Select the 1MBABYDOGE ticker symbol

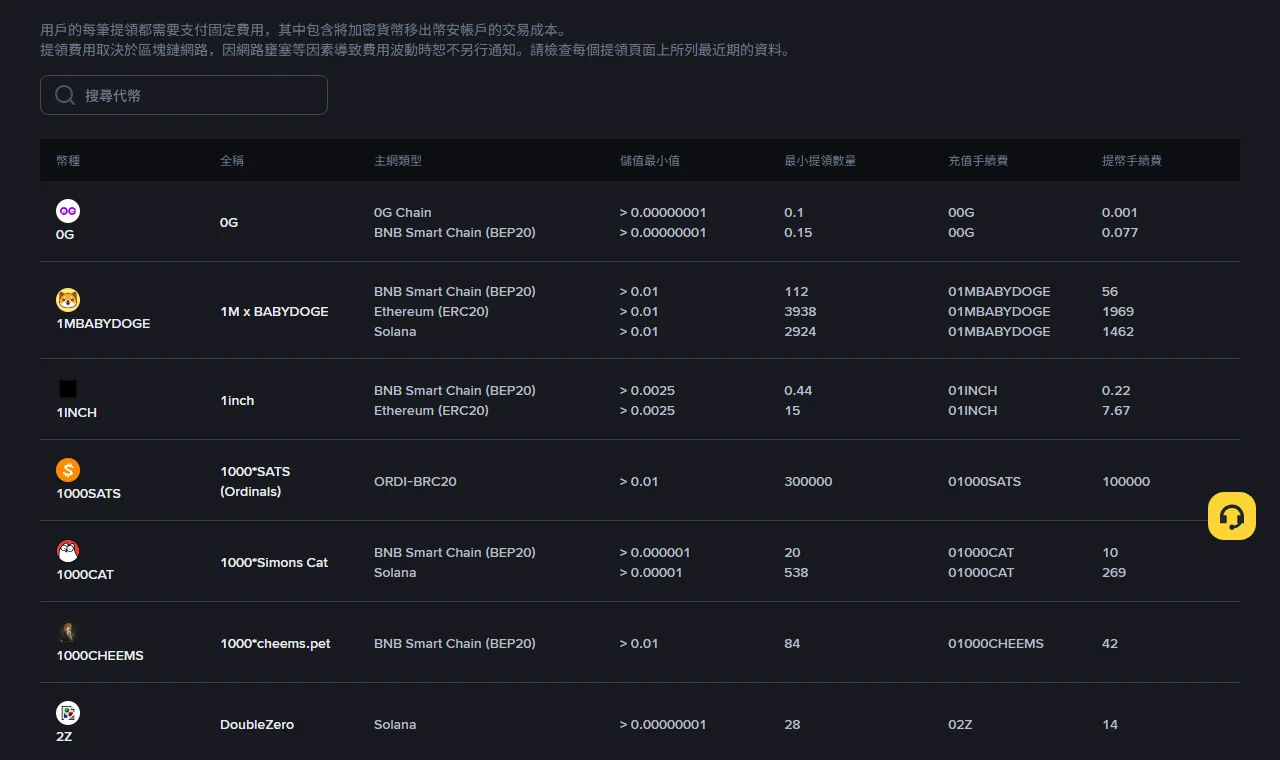[x=103, y=323]
